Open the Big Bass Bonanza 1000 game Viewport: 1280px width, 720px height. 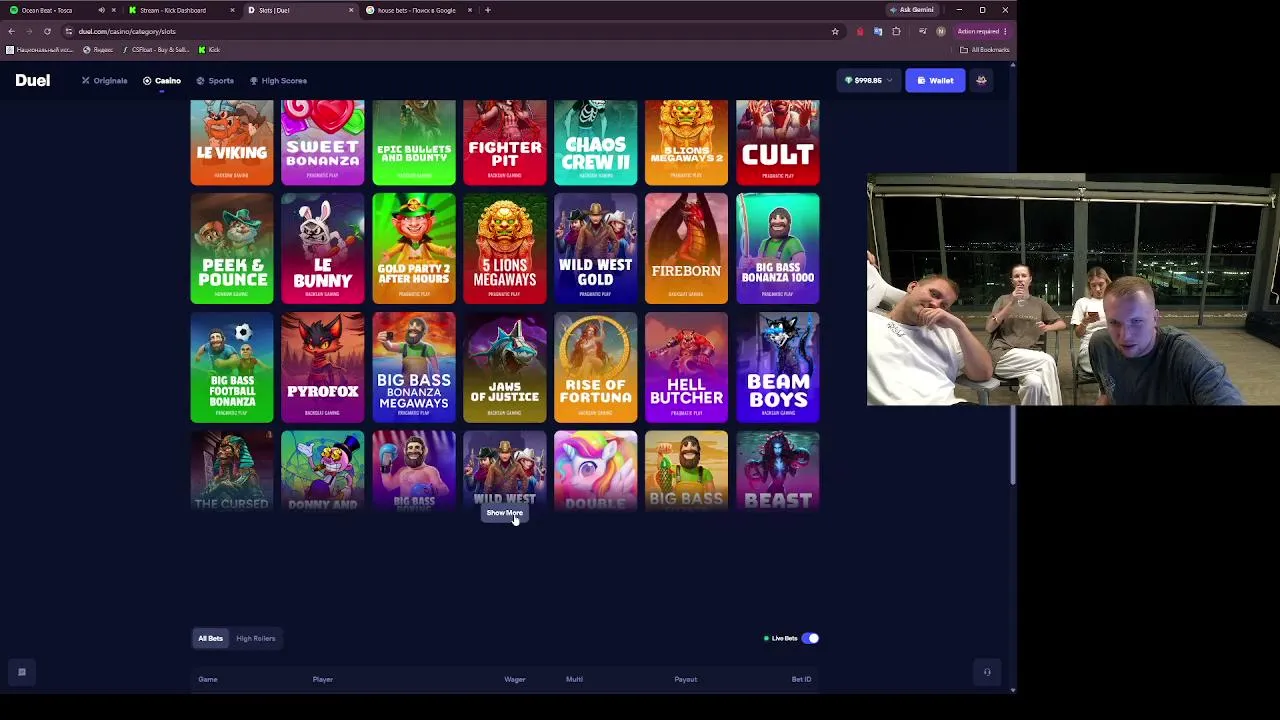click(x=778, y=248)
